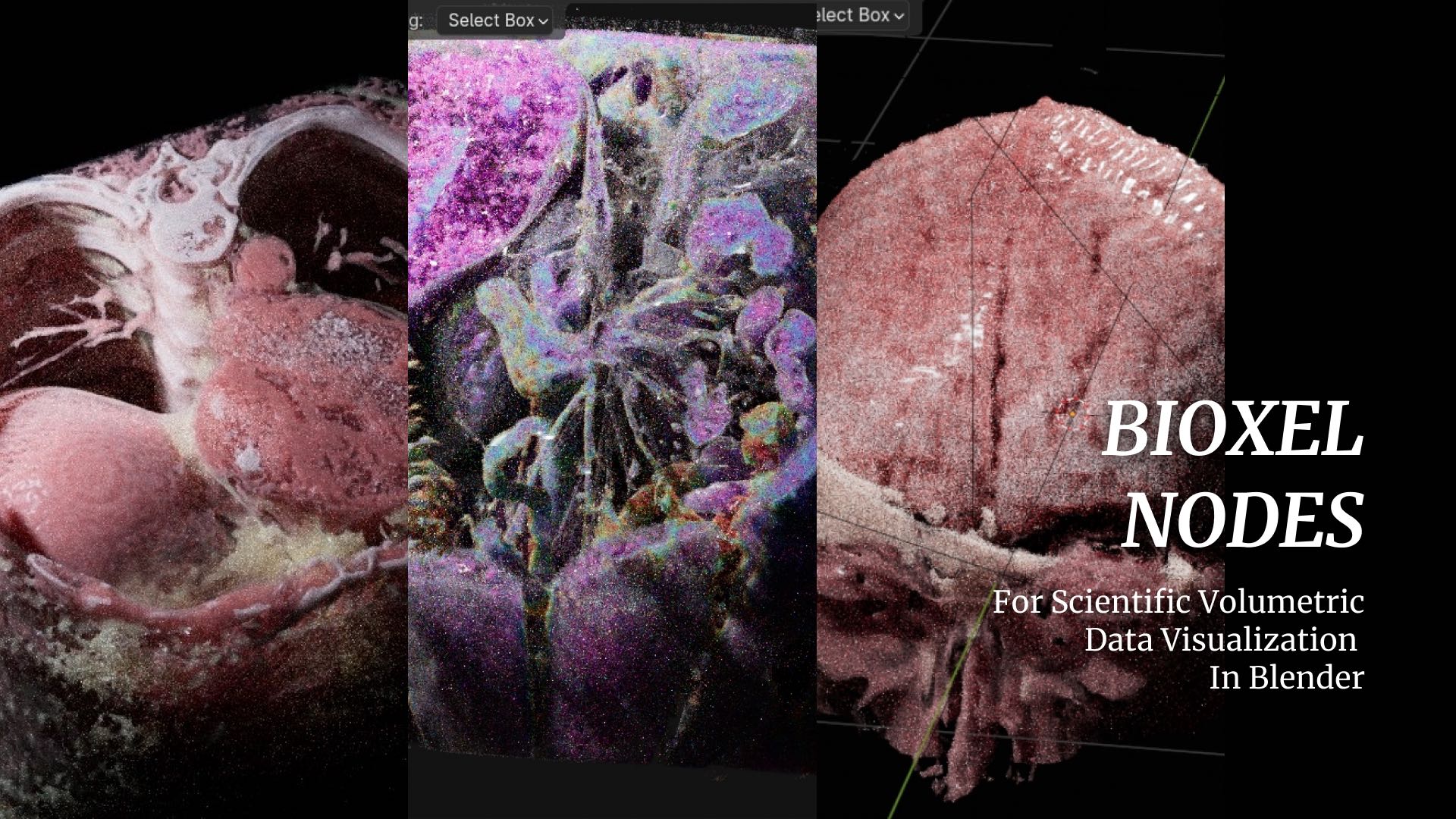Screen dimensions: 1456x819
Task: Click the pink heart in left render
Action: (x=296, y=394)
